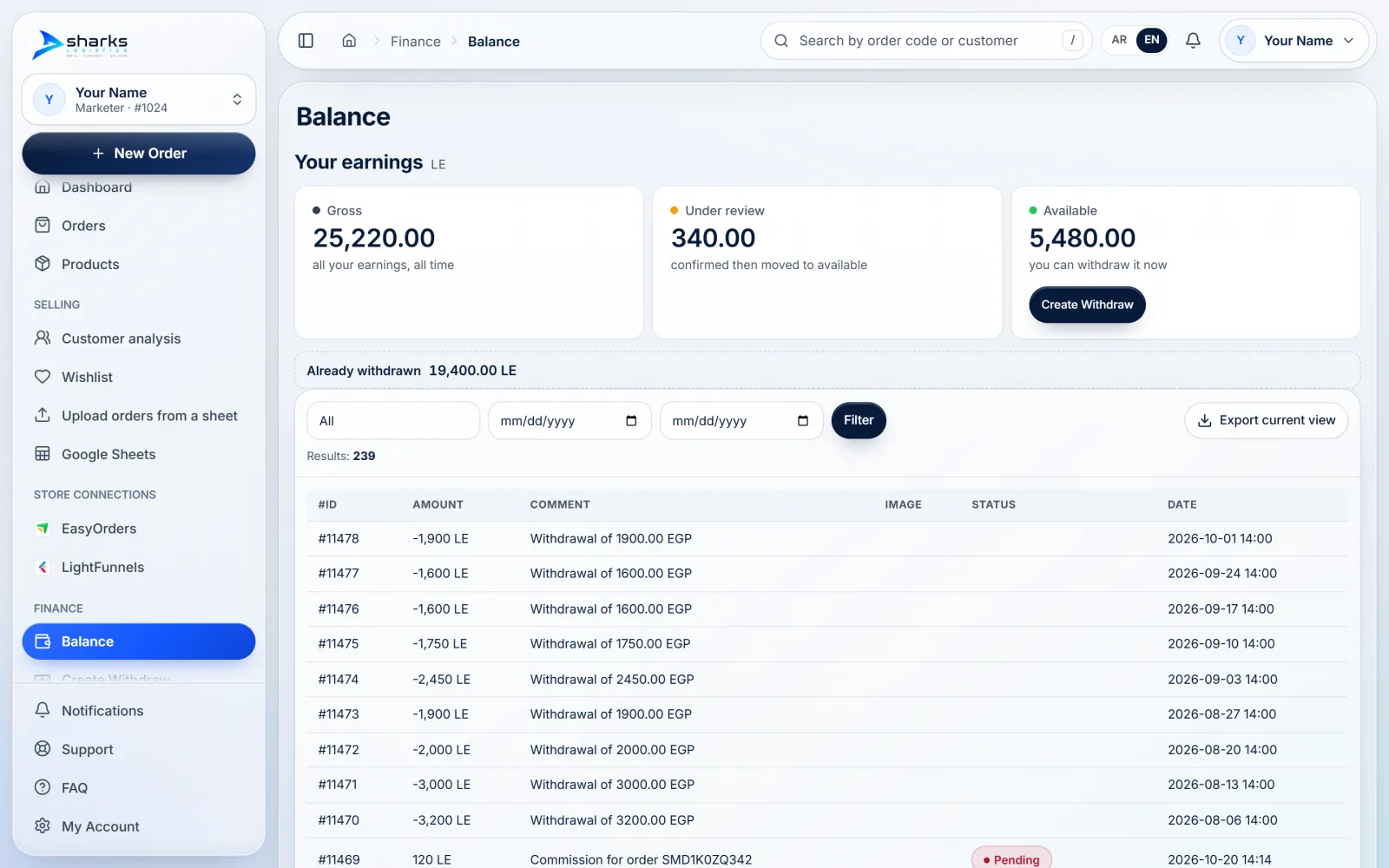Switch language to EN
Image resolution: width=1389 pixels, height=868 pixels.
click(x=1152, y=40)
